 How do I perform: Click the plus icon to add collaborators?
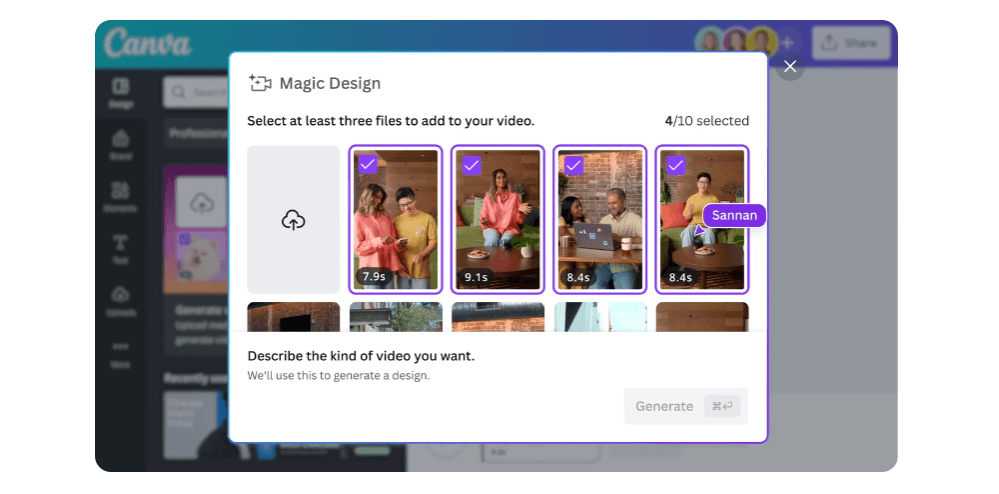pyautogui.click(x=788, y=43)
